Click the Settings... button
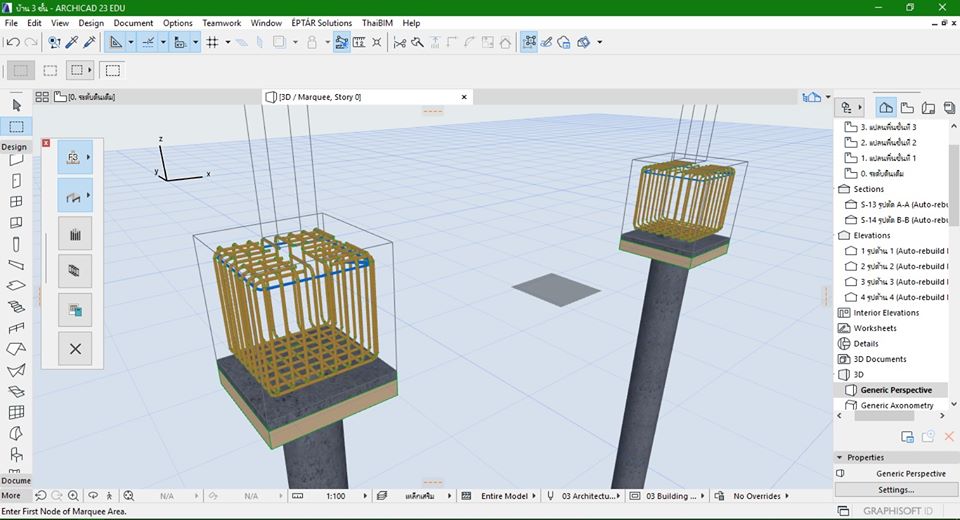Viewport: 960px width, 520px height. 895,490
